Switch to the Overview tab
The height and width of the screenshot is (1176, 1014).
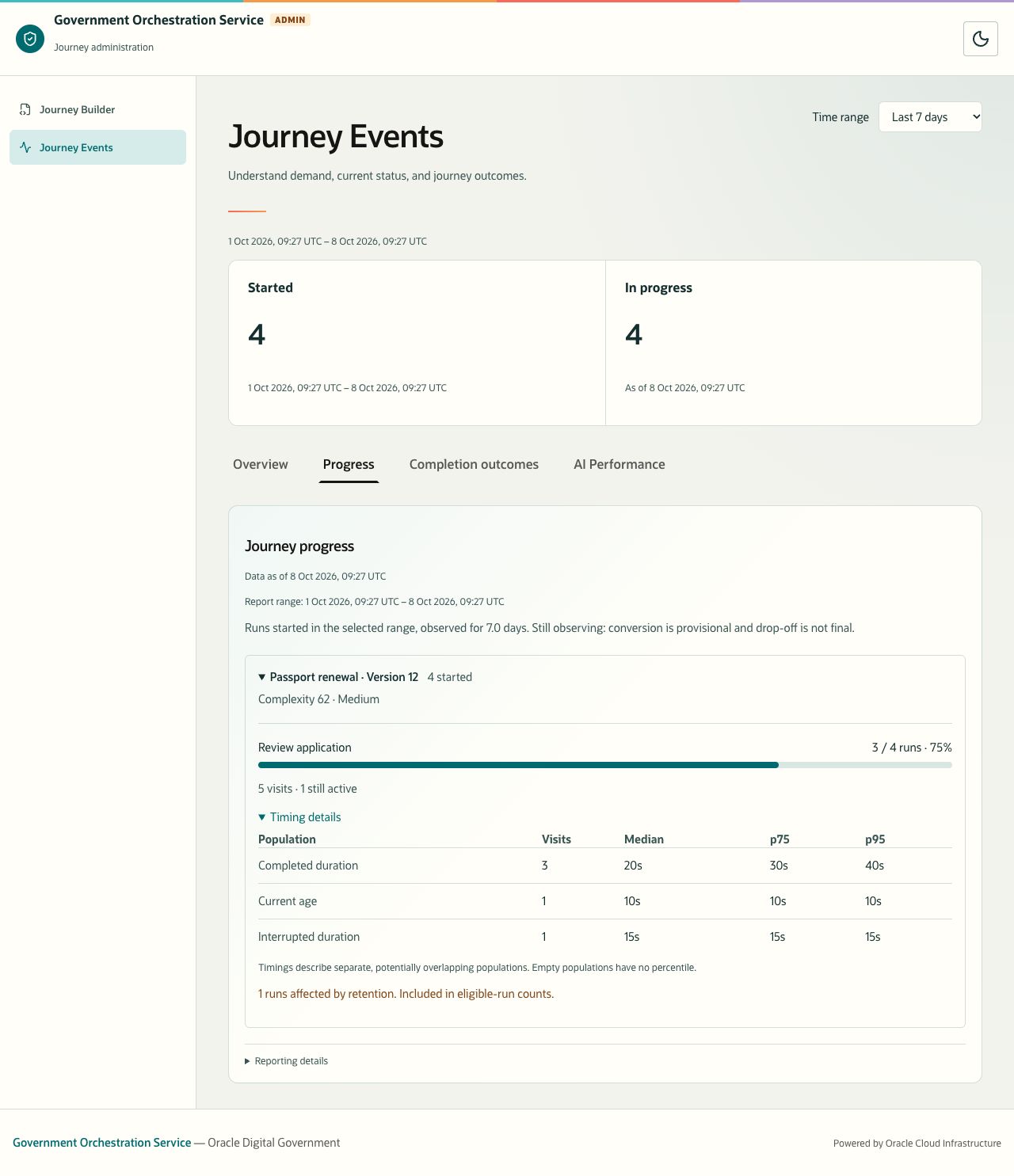point(261,464)
